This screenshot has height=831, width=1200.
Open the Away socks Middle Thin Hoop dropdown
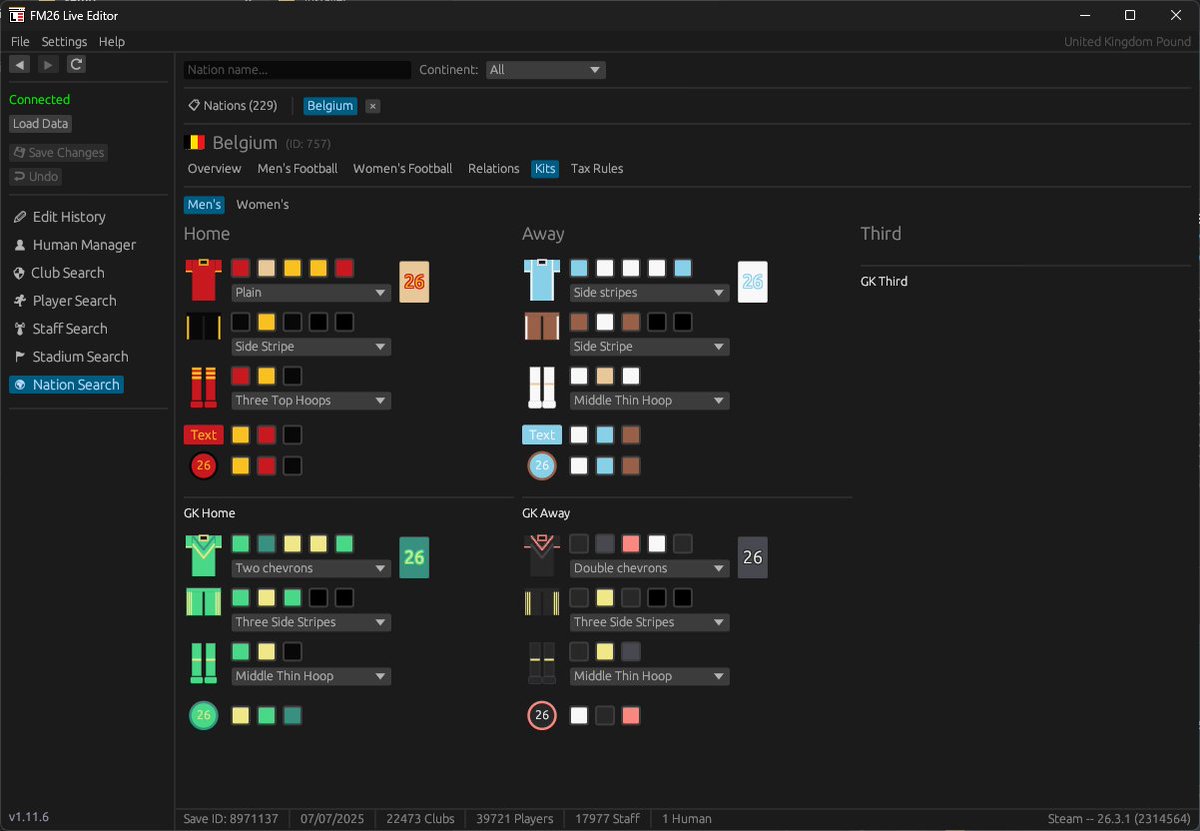click(649, 401)
